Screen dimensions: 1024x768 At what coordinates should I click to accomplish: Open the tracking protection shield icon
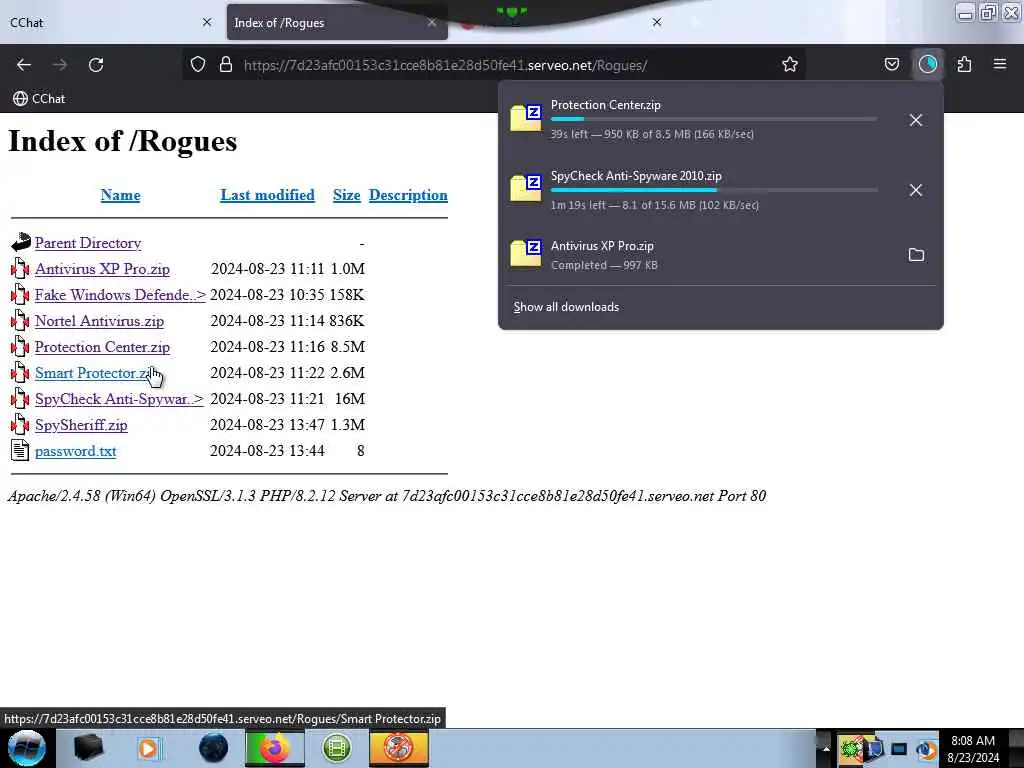click(x=198, y=65)
